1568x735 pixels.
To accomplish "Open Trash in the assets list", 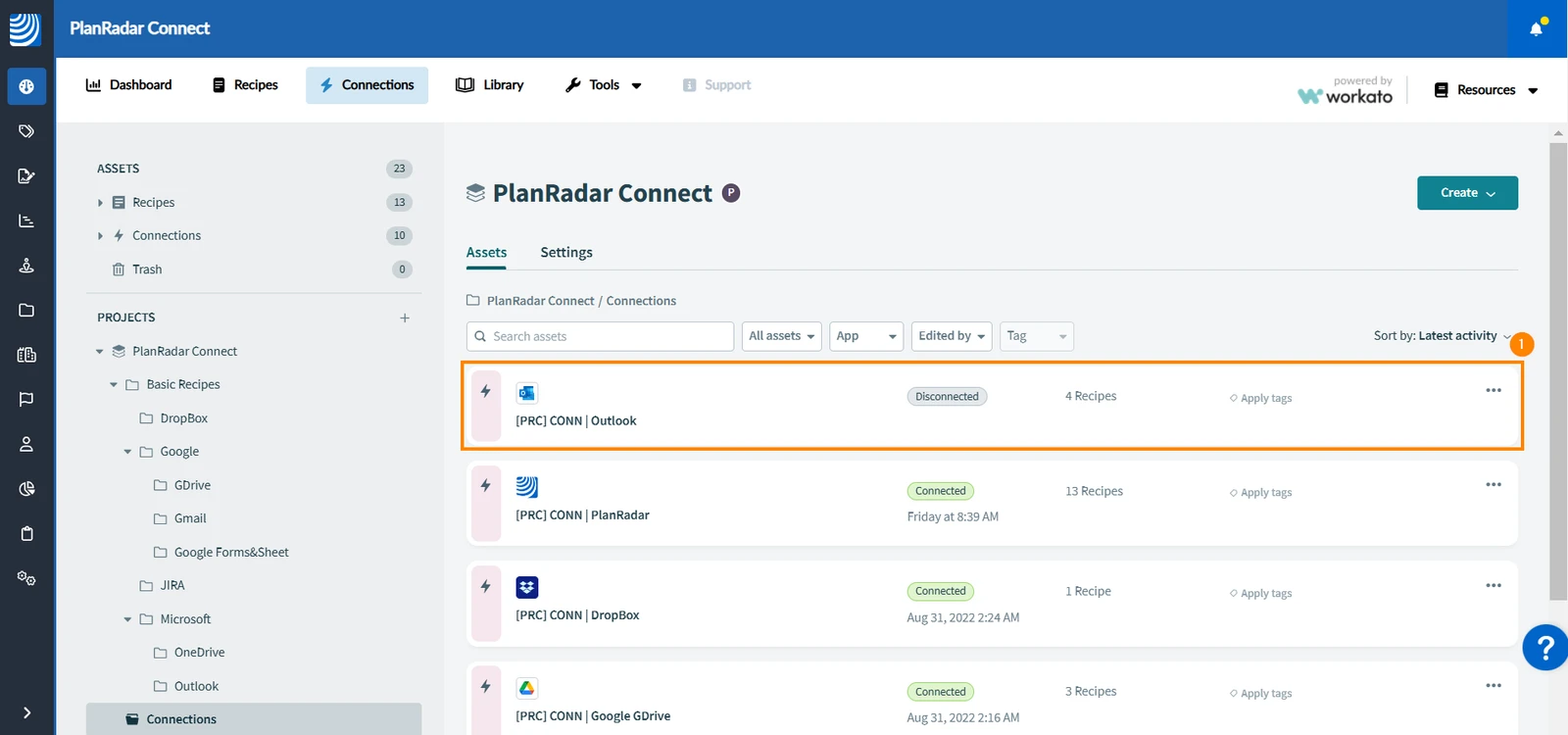I will 147,269.
